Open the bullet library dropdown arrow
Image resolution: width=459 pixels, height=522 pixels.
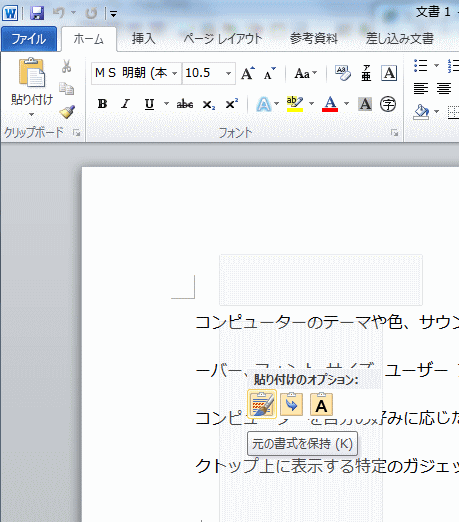pyautogui.click(x=436, y=65)
